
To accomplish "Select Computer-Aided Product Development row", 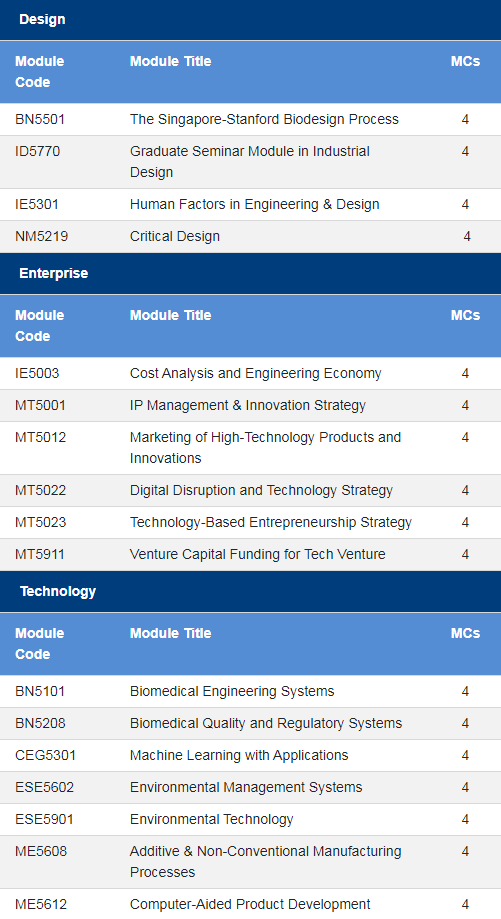I will tap(250, 904).
